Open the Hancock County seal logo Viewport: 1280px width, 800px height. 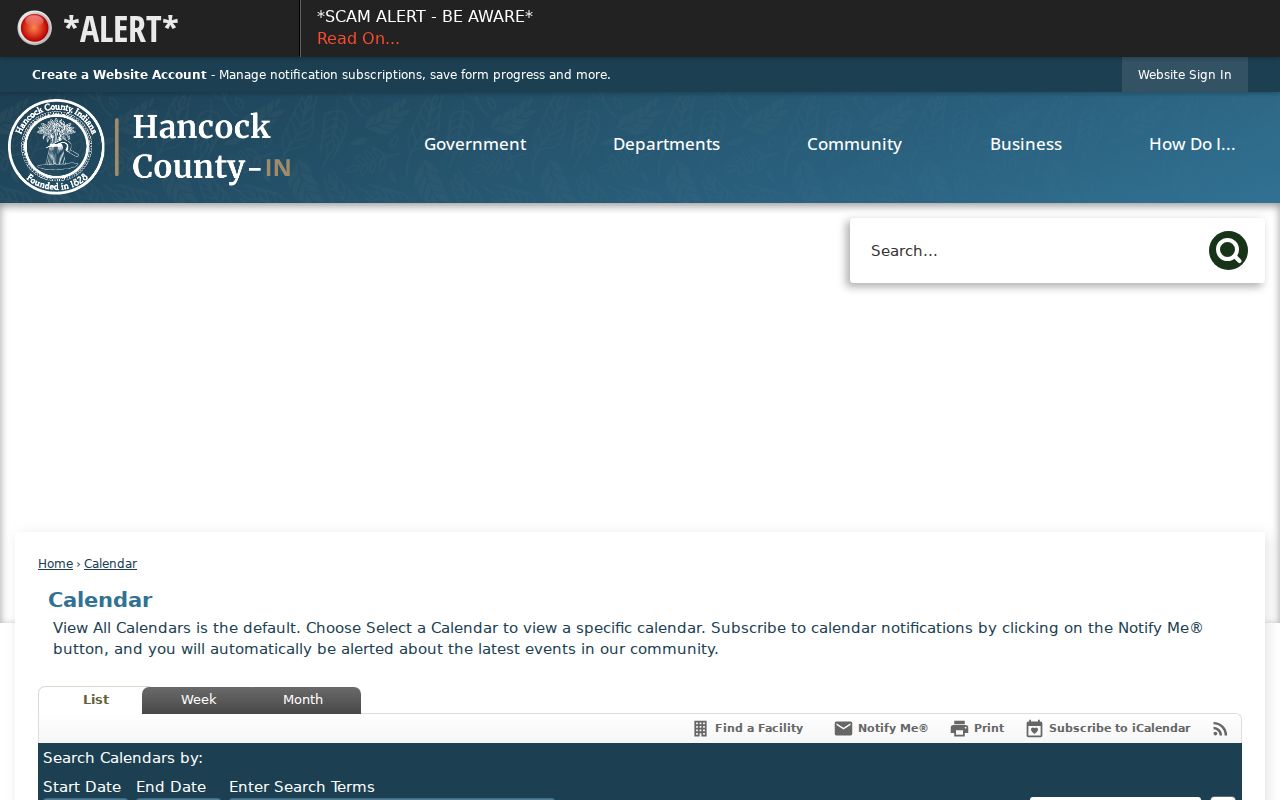(x=56, y=147)
